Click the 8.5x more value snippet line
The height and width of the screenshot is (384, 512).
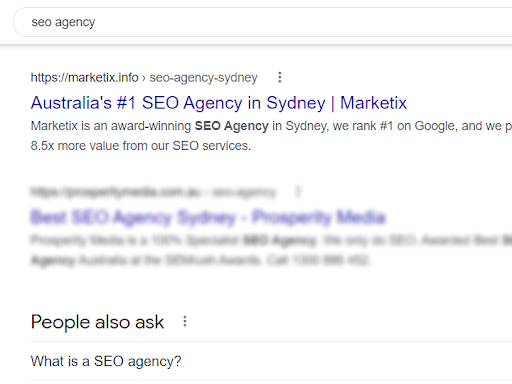coord(141,146)
